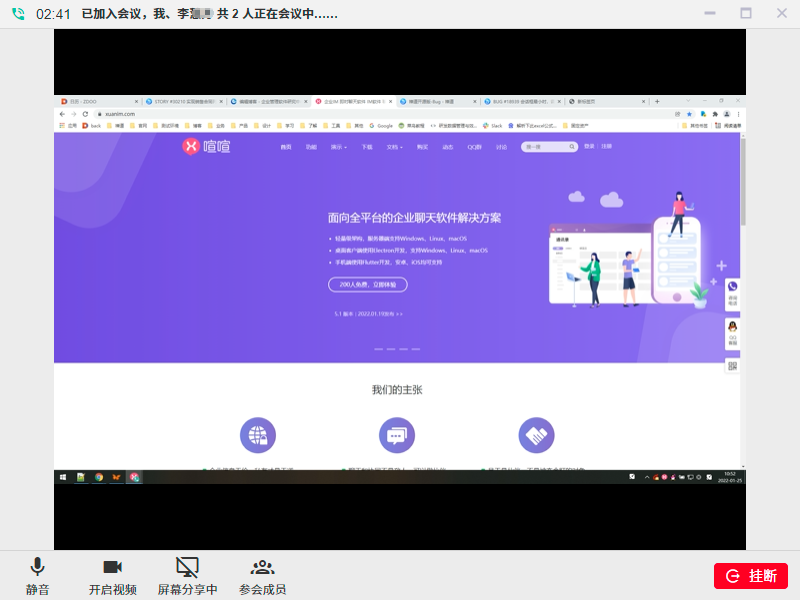Switch to the STORY #30210 browser tab

(184, 102)
